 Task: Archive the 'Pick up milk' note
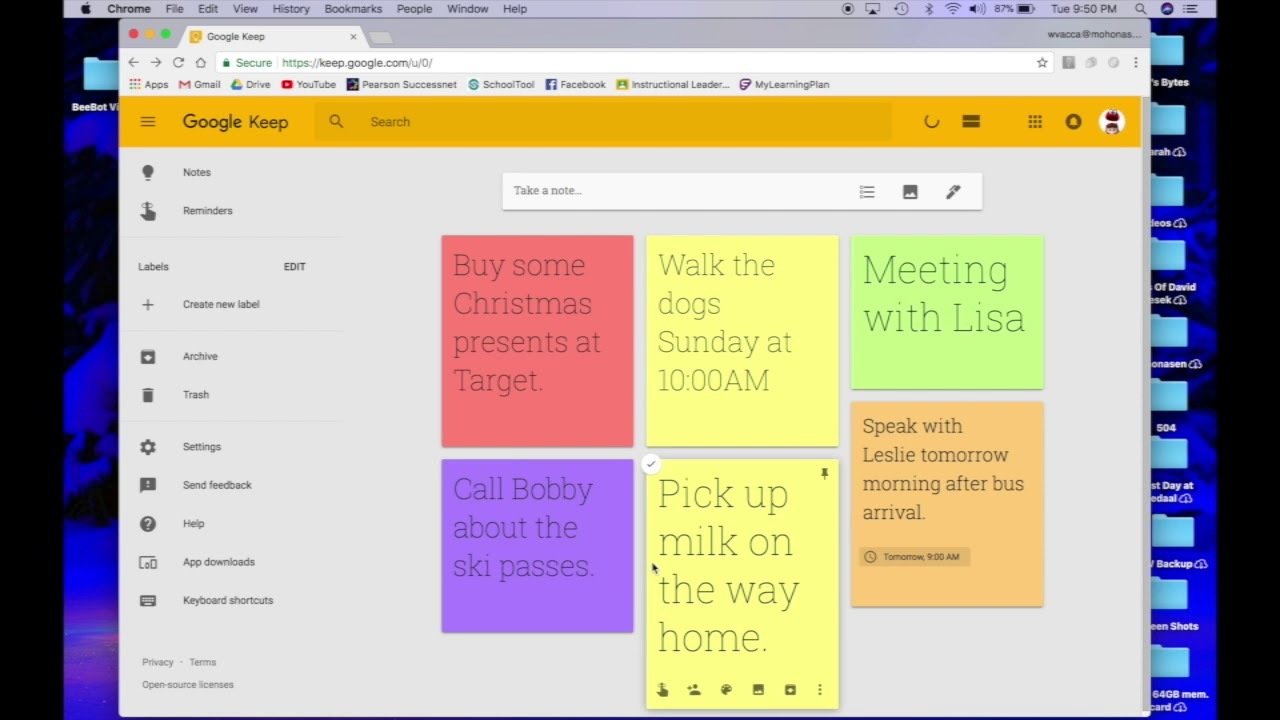790,689
